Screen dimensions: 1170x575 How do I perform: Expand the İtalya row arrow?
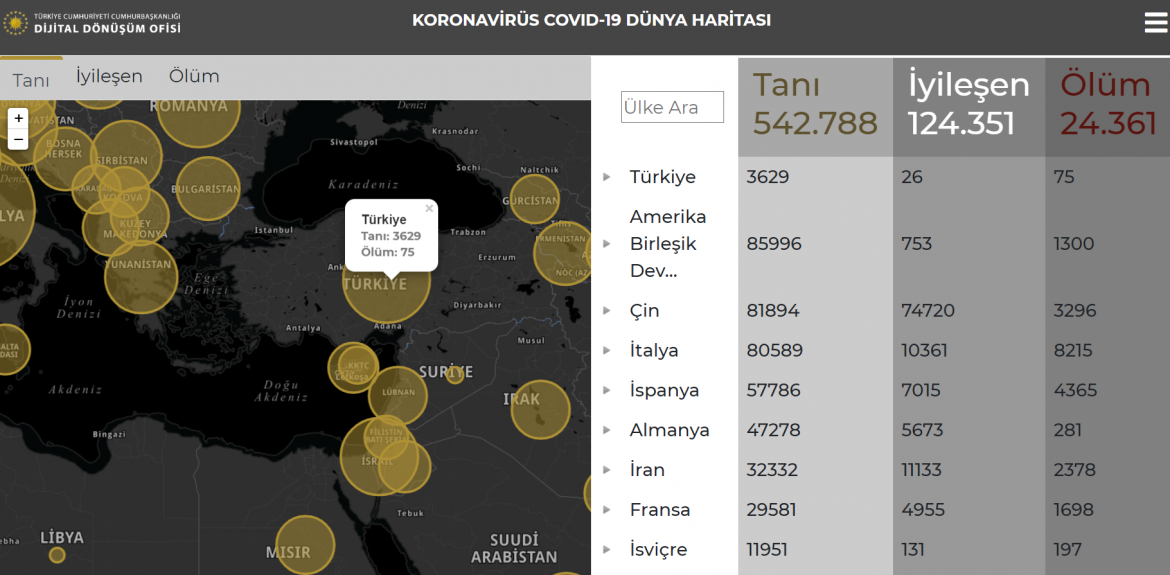pyautogui.click(x=606, y=351)
